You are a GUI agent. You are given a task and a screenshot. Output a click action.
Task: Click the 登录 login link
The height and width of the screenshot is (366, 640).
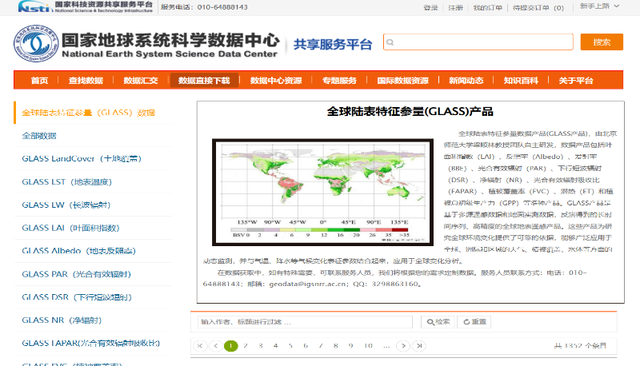click(x=431, y=7)
